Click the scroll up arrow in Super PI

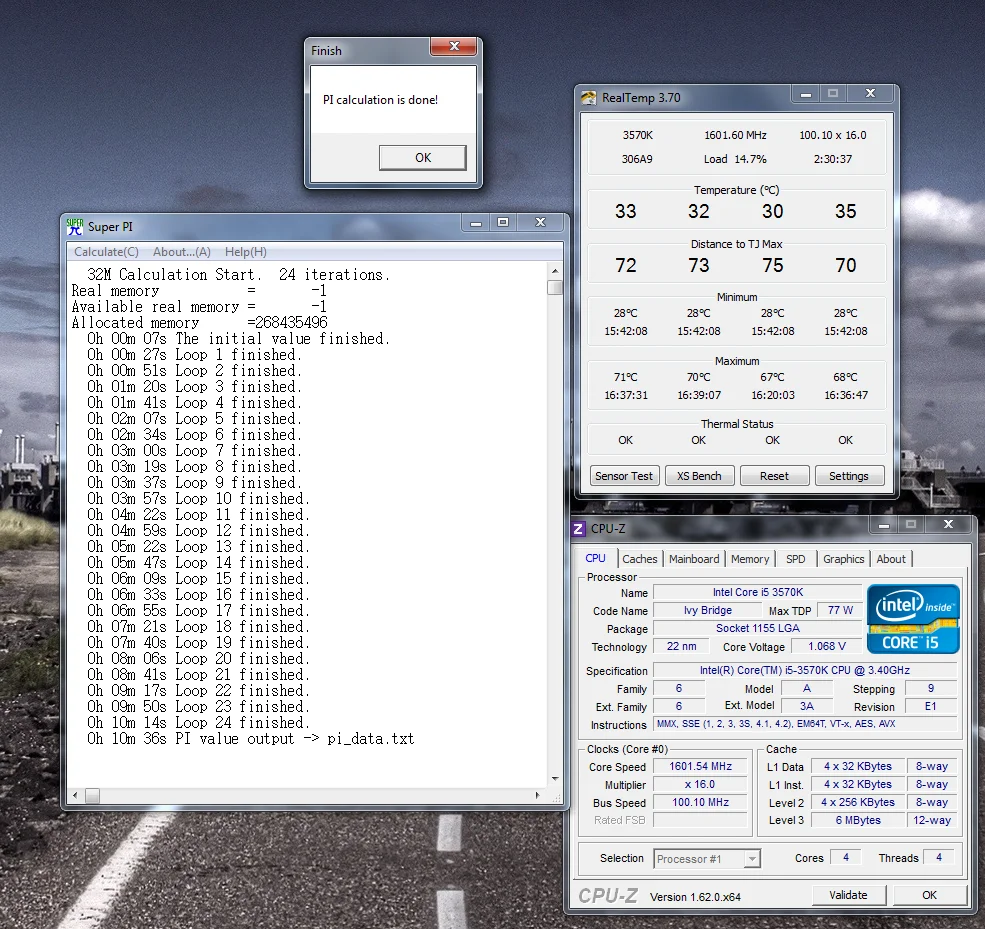(x=555, y=271)
